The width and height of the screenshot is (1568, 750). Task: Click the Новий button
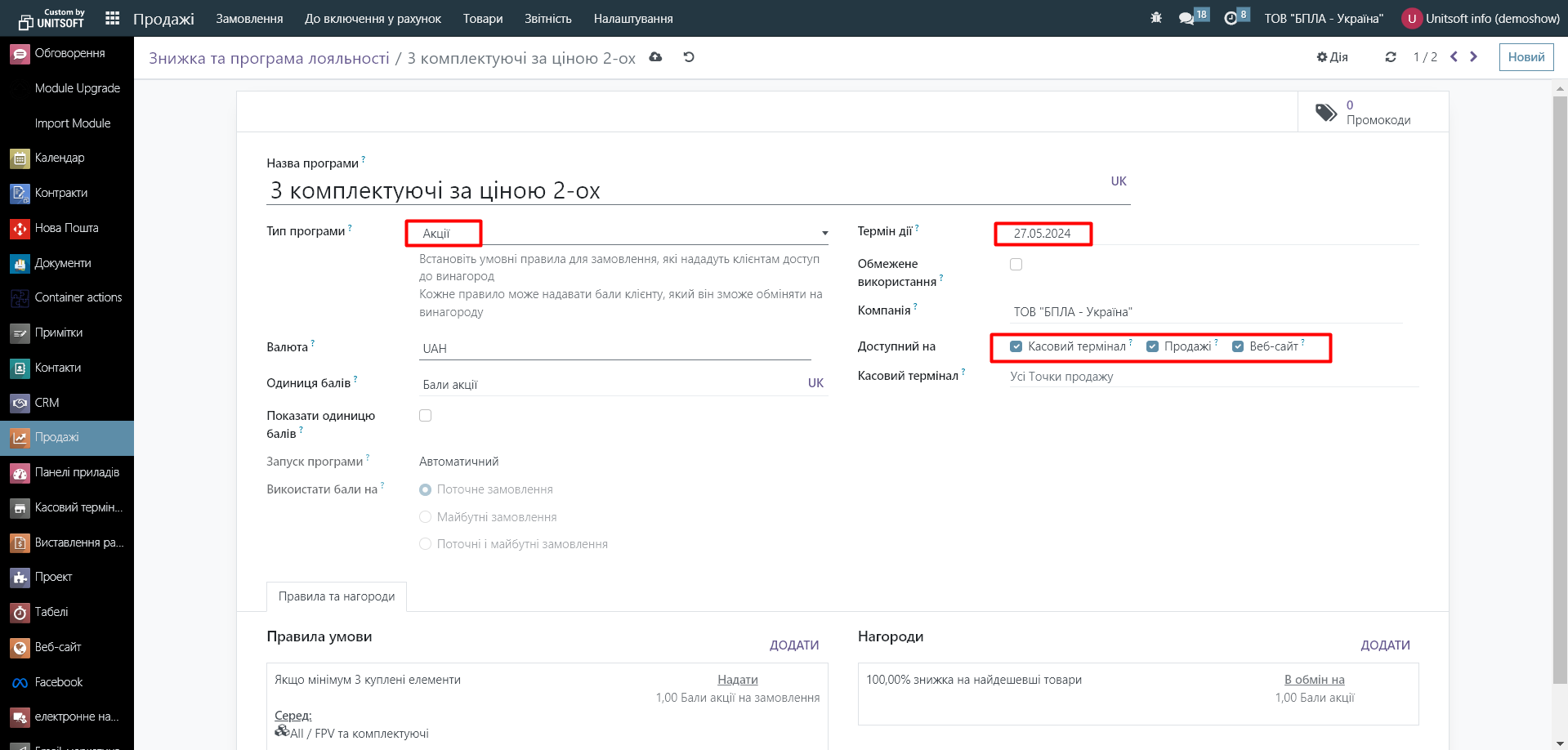click(1526, 57)
